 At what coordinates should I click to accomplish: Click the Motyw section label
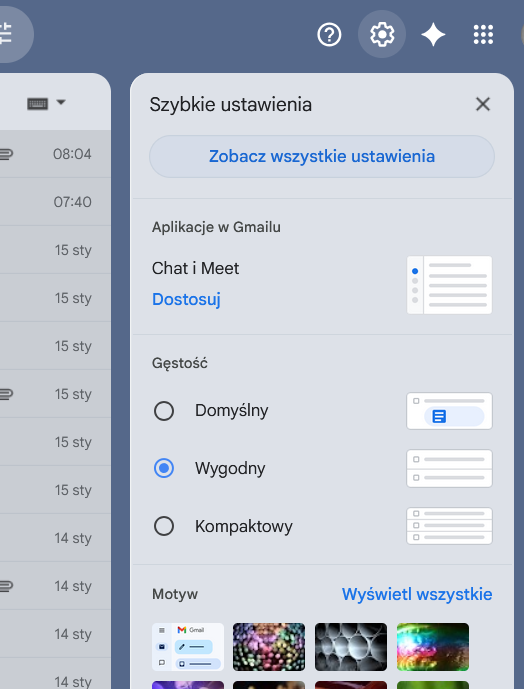175,594
